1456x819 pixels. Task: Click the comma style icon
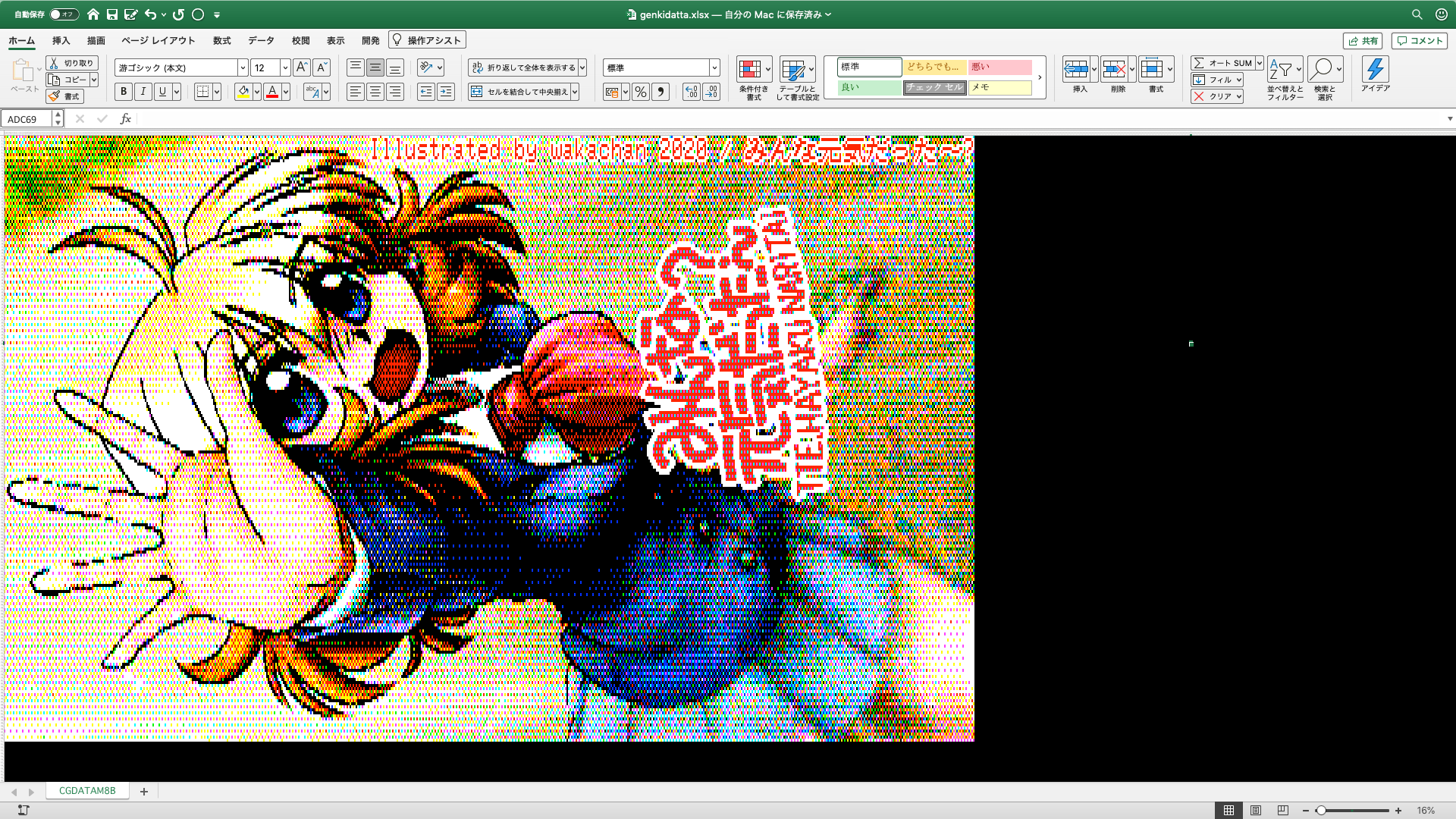pyautogui.click(x=661, y=92)
